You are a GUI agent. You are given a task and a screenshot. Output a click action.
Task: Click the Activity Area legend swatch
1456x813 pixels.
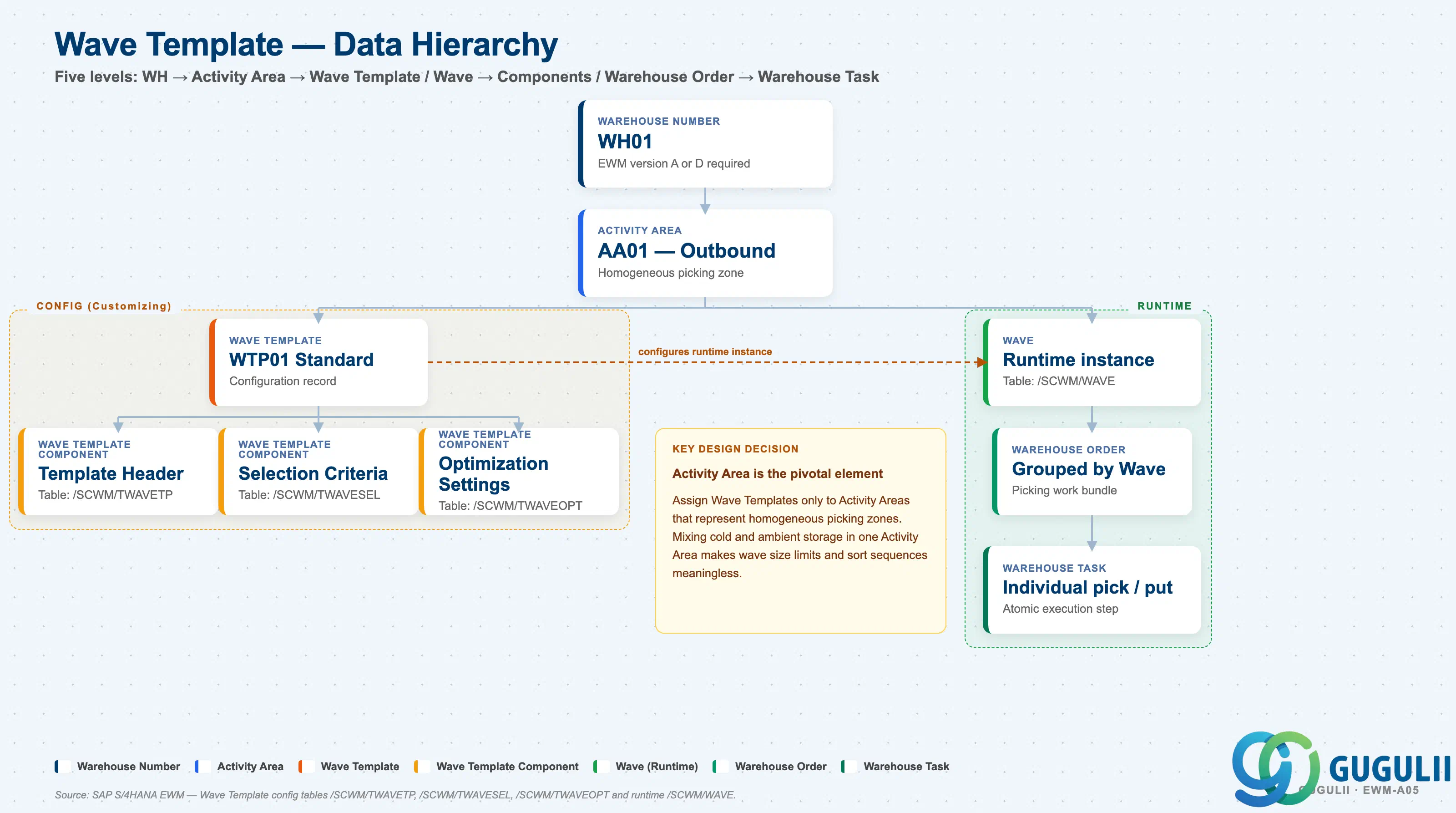tap(203, 767)
